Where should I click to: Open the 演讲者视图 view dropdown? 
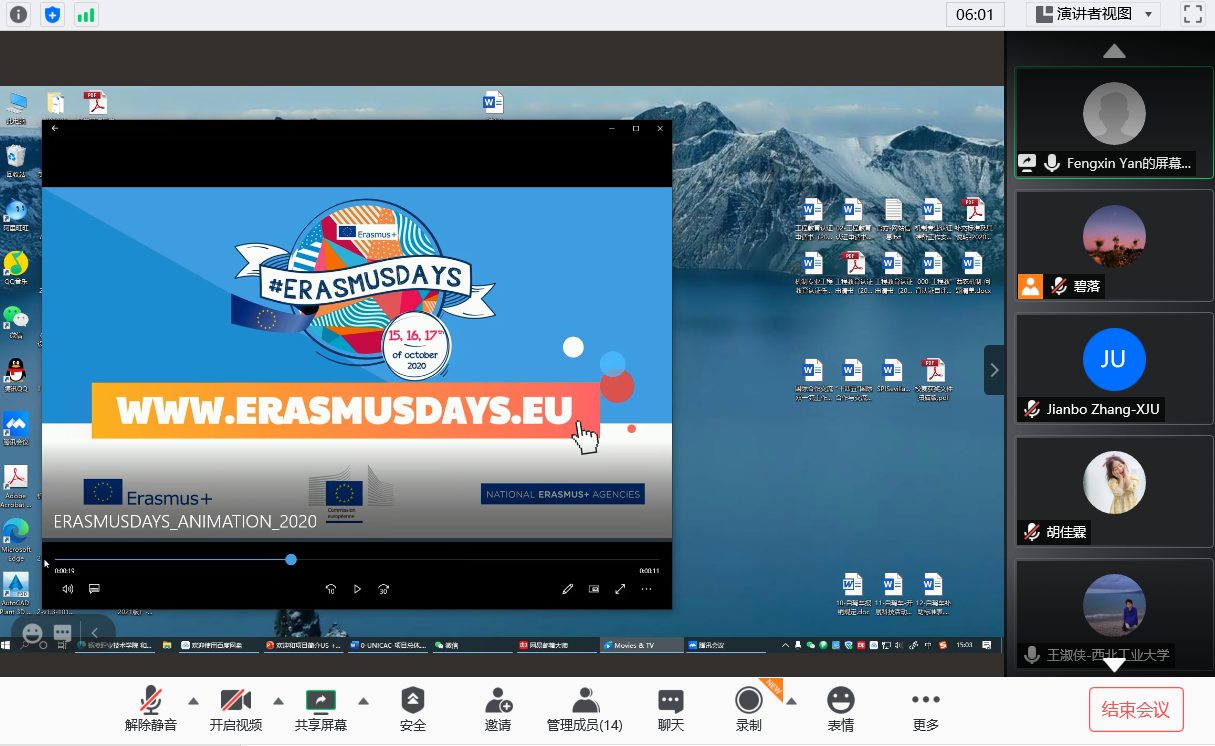pos(1093,14)
